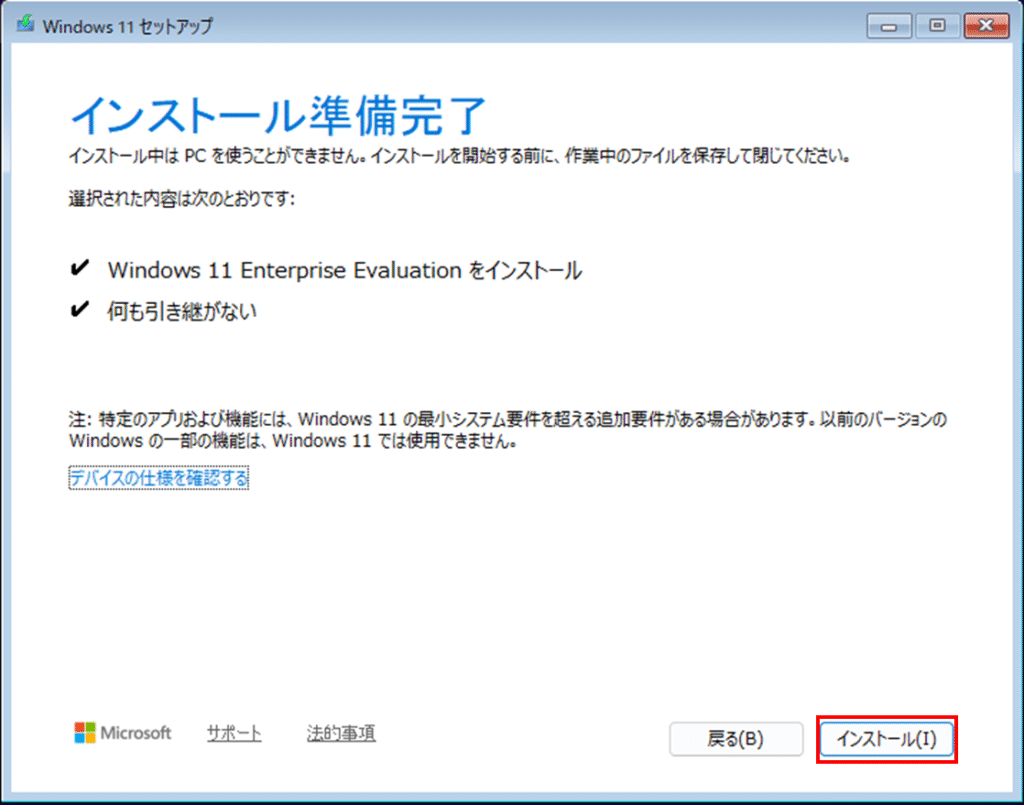Click the Microsoft four-color logo
Viewport: 1024px width, 805px height.
[85, 733]
